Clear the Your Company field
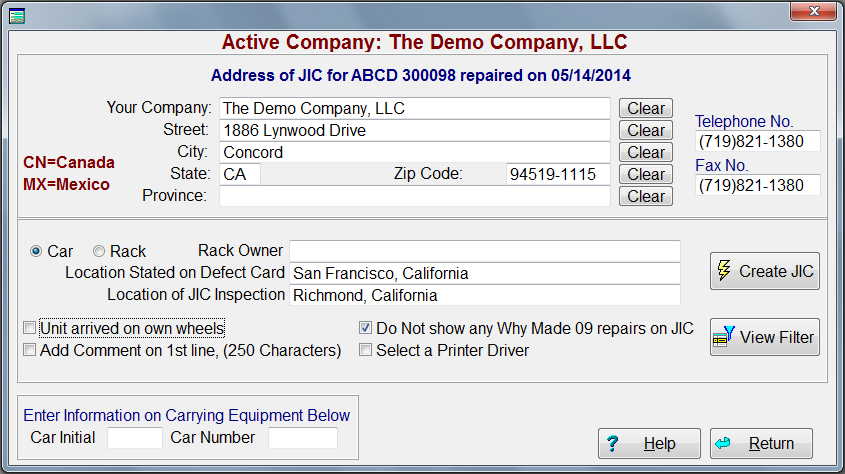The height and width of the screenshot is (474, 845). (x=646, y=108)
